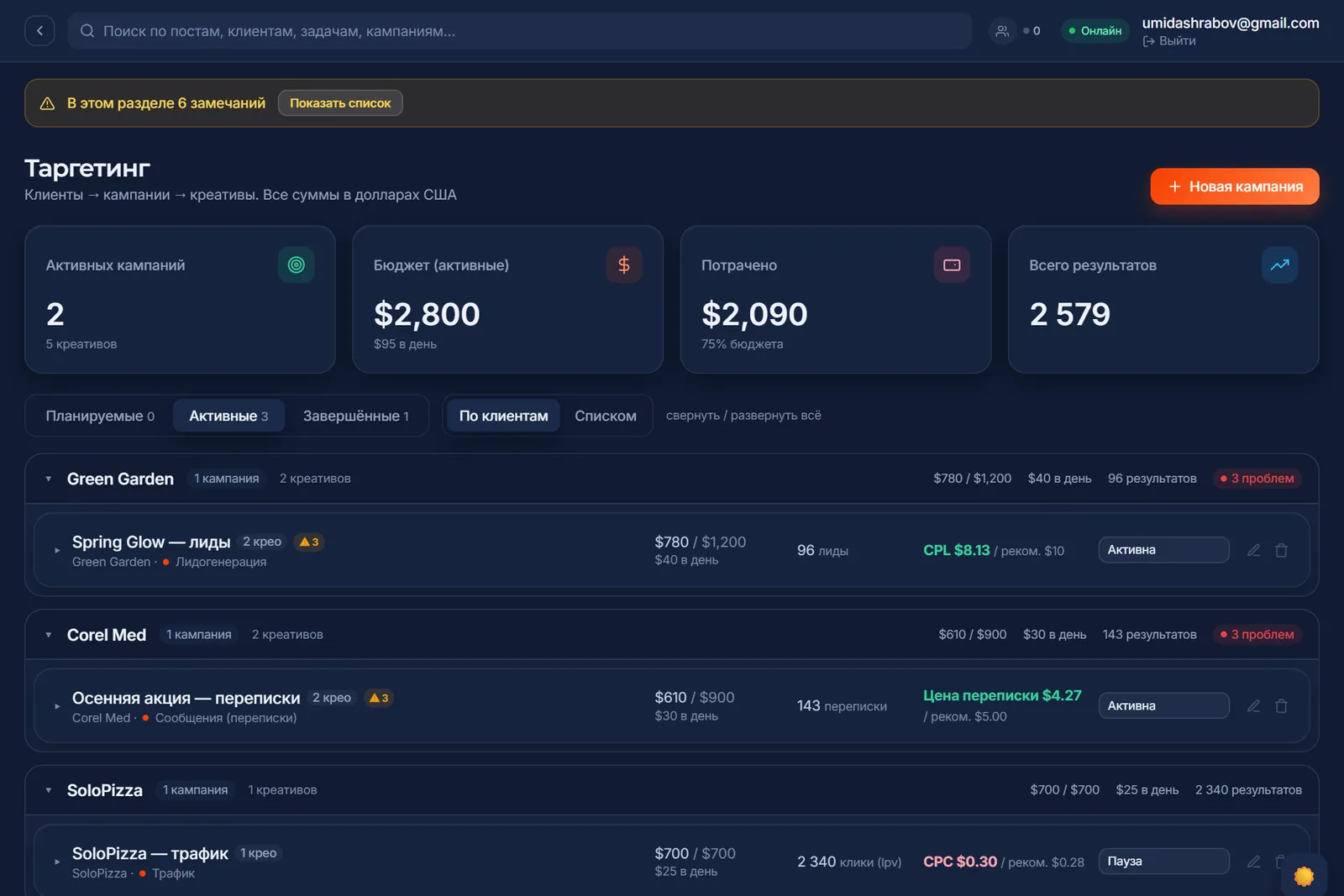
Task: Switch view to По клиентам
Action: (x=503, y=416)
